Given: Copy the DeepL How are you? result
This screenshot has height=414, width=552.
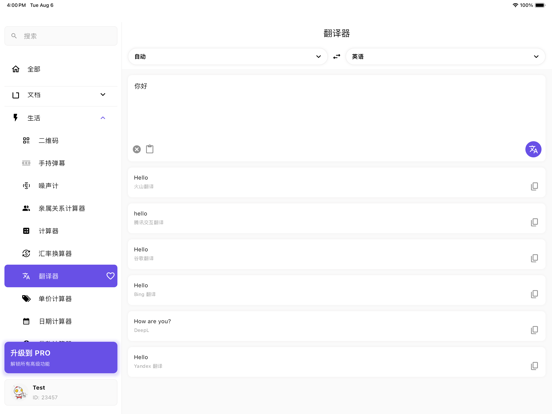Looking at the screenshot, I should pos(534,330).
